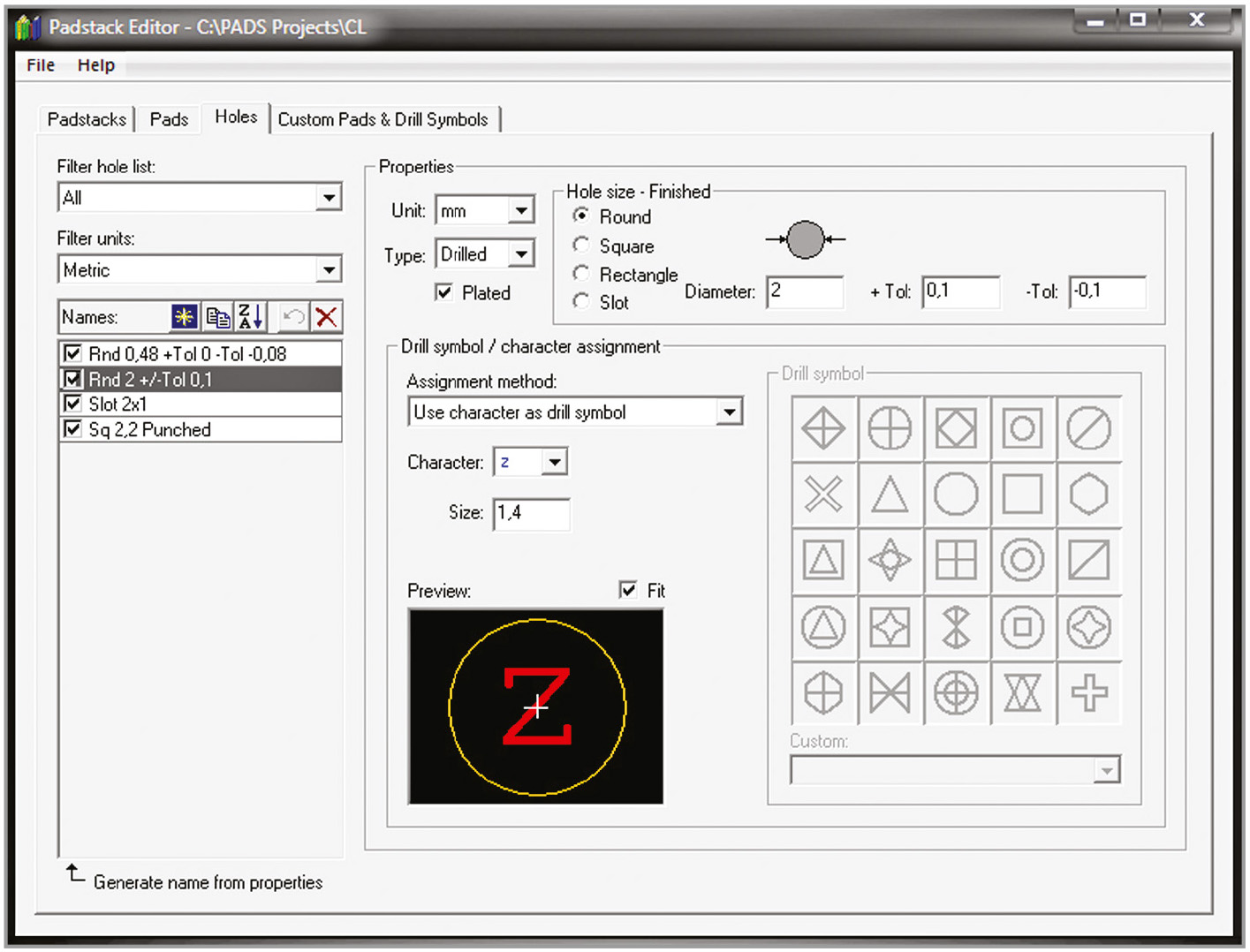Viewport: 1250px width, 952px height.
Task: Click the new hole star icon
Action: pyautogui.click(x=184, y=317)
